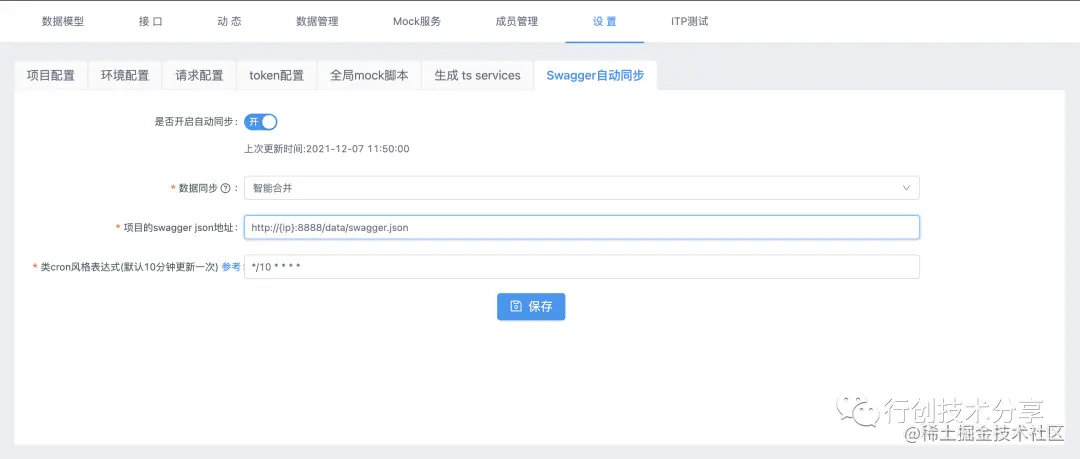Open the token配置 tab
1080x459 pixels.
(276, 75)
